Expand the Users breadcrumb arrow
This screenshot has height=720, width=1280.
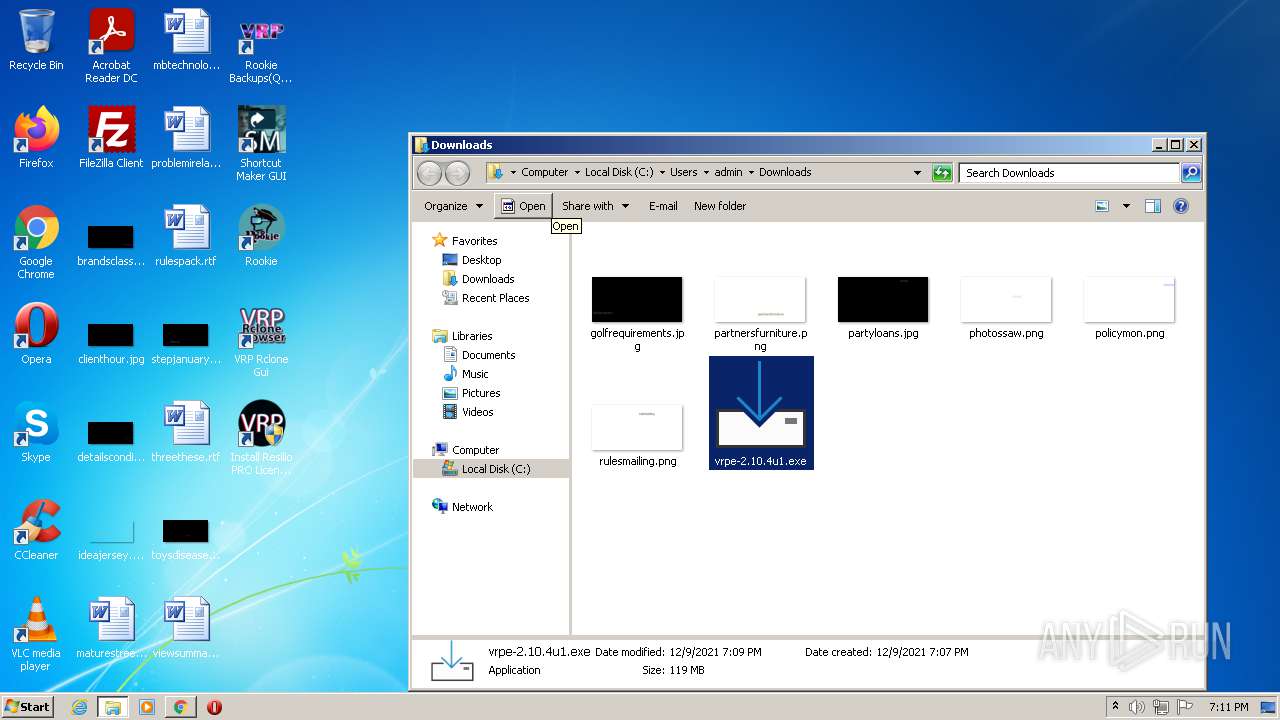(707, 173)
